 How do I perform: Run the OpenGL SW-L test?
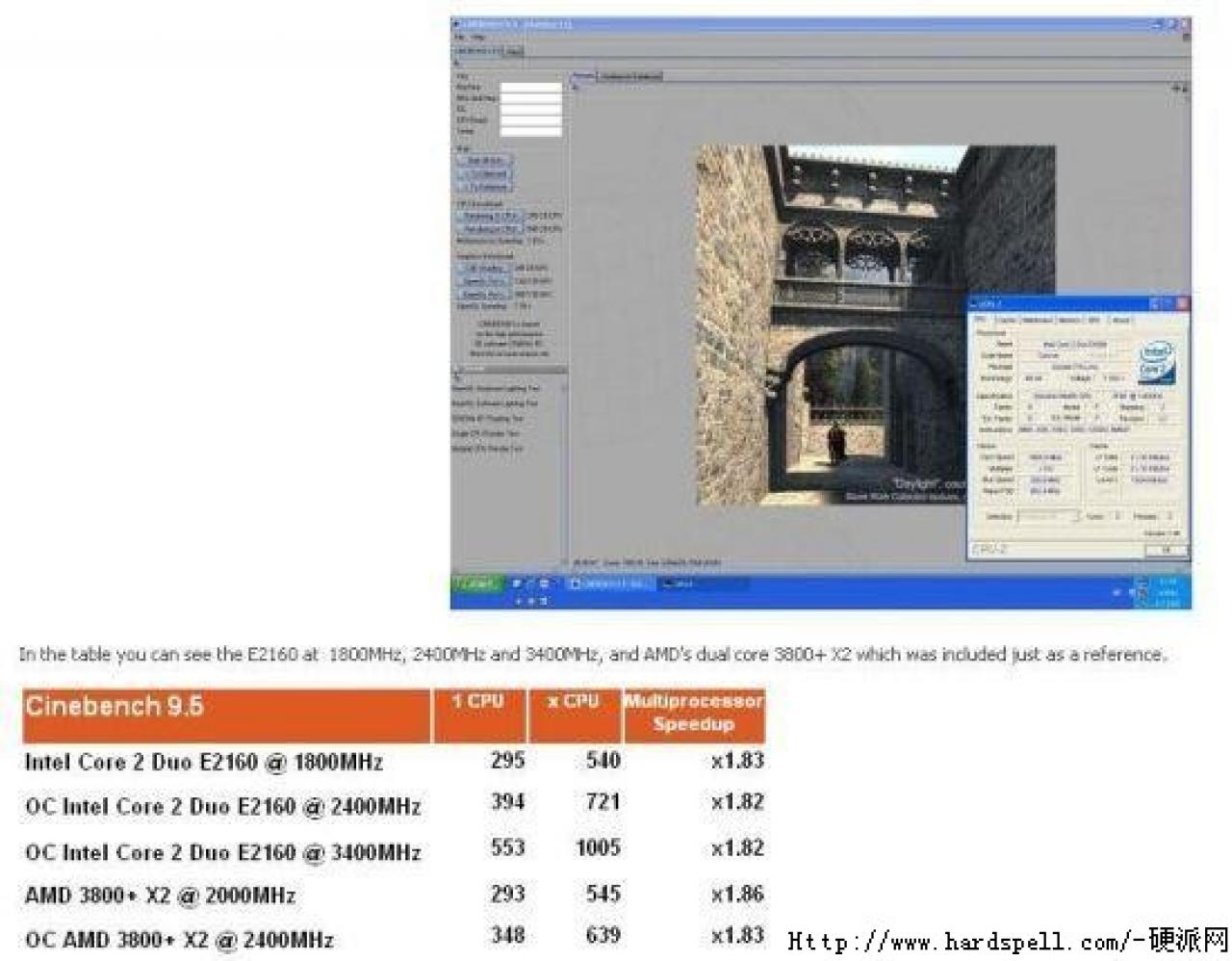point(484,281)
